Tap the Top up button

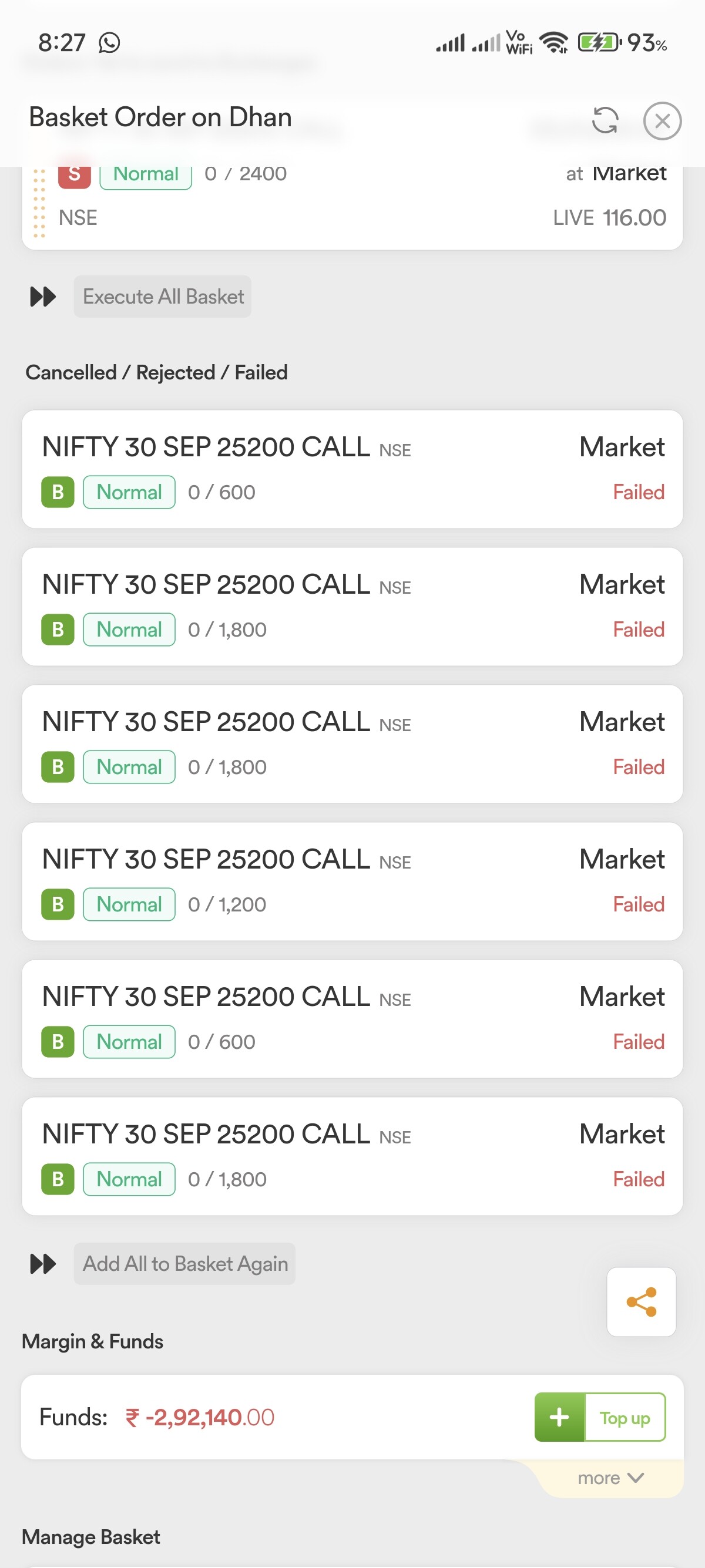(624, 1417)
